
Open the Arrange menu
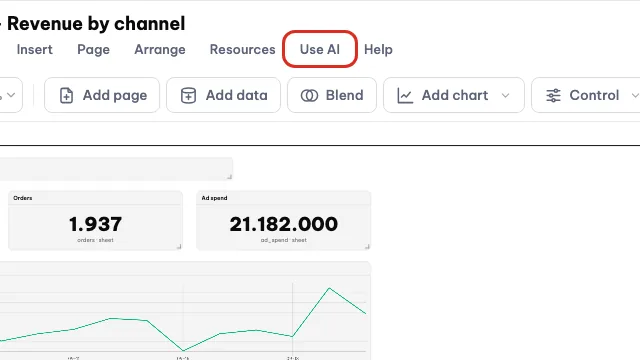(x=160, y=49)
